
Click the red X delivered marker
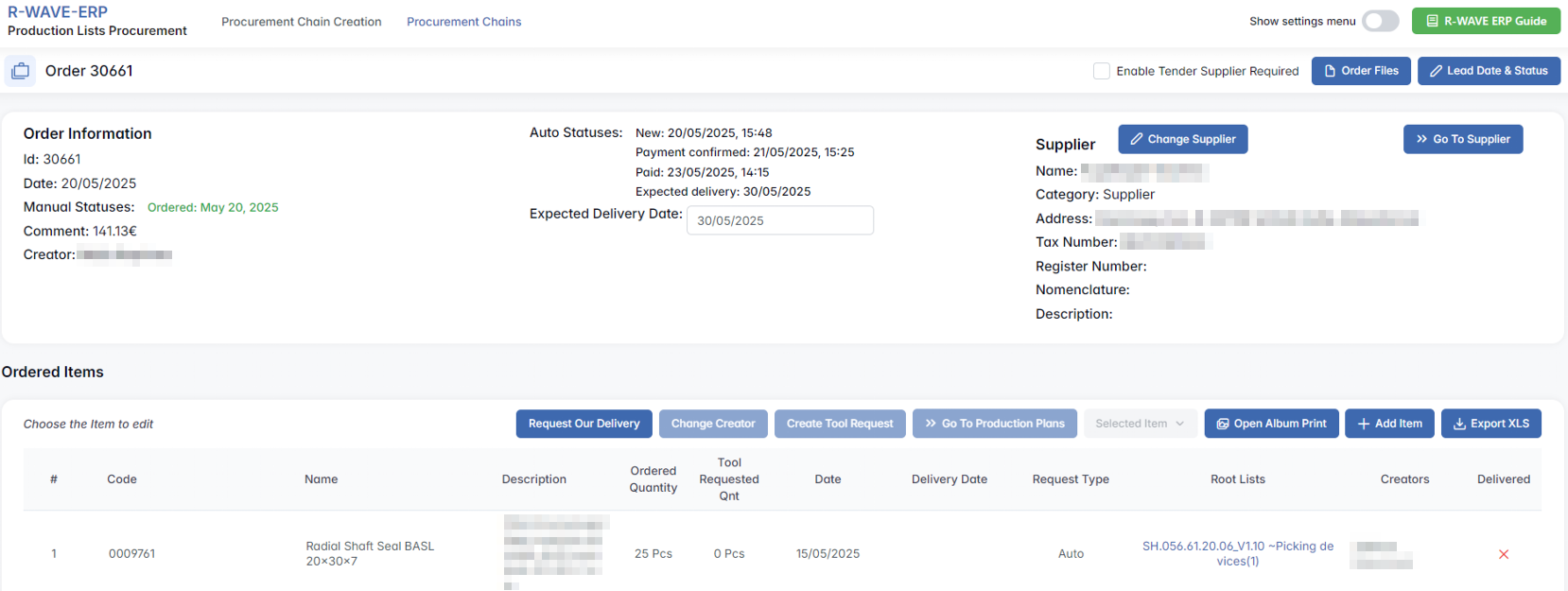(x=1504, y=554)
